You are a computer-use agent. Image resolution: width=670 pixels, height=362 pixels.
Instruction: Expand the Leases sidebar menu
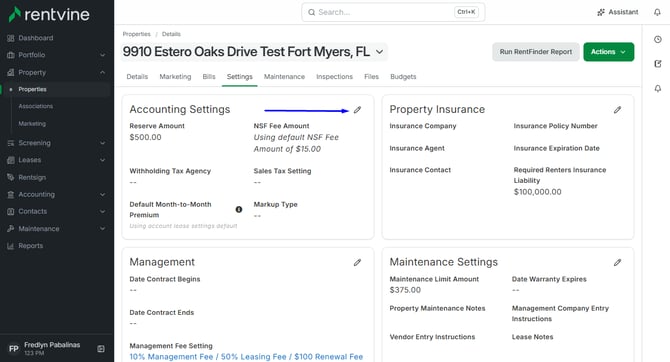[x=103, y=160]
